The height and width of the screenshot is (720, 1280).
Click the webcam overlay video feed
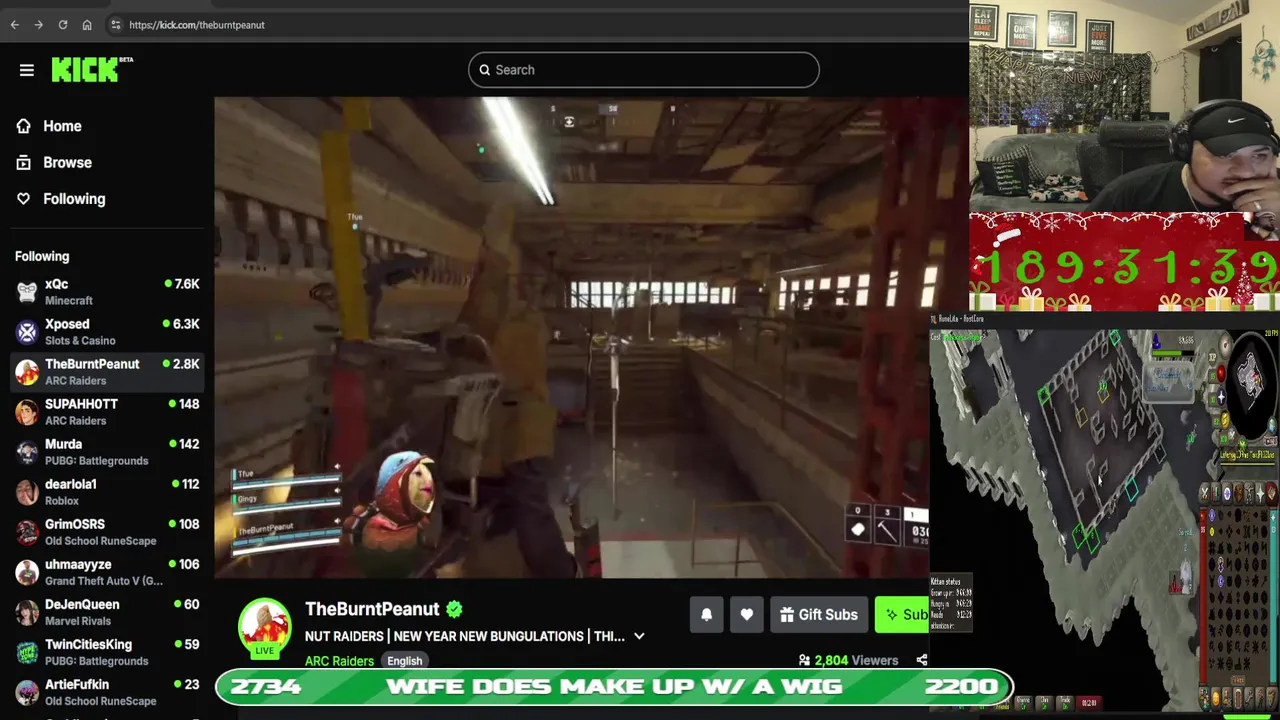click(x=1125, y=106)
